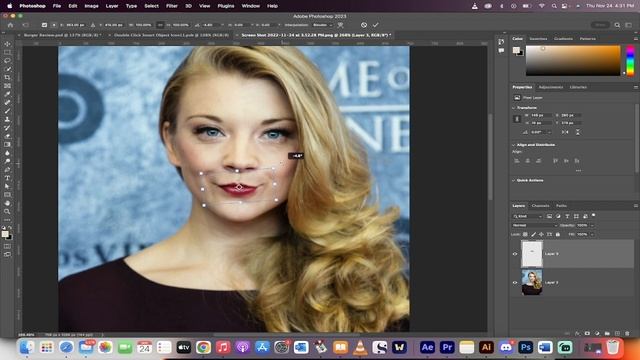
Task: Open the layer Opacity slider arrow
Action: pyautogui.click(x=592, y=225)
